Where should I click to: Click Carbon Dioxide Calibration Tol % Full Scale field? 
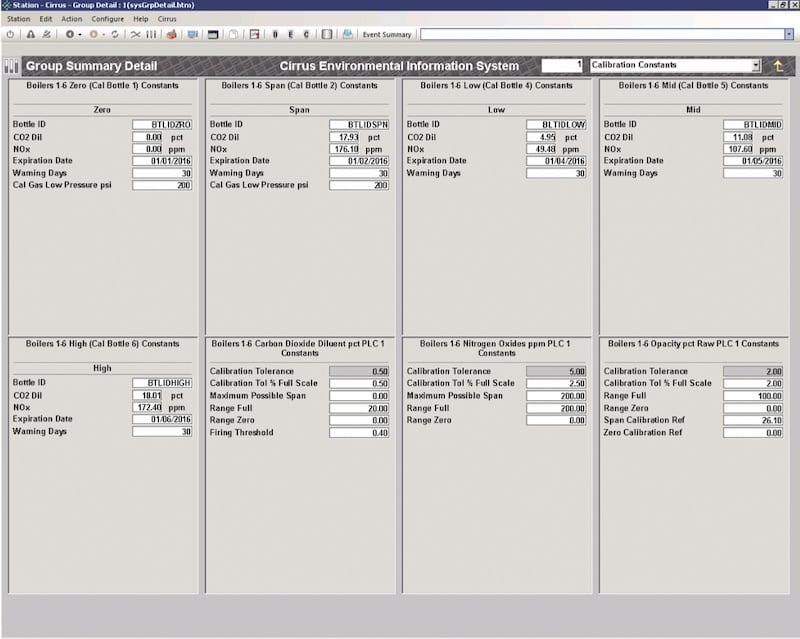point(359,383)
